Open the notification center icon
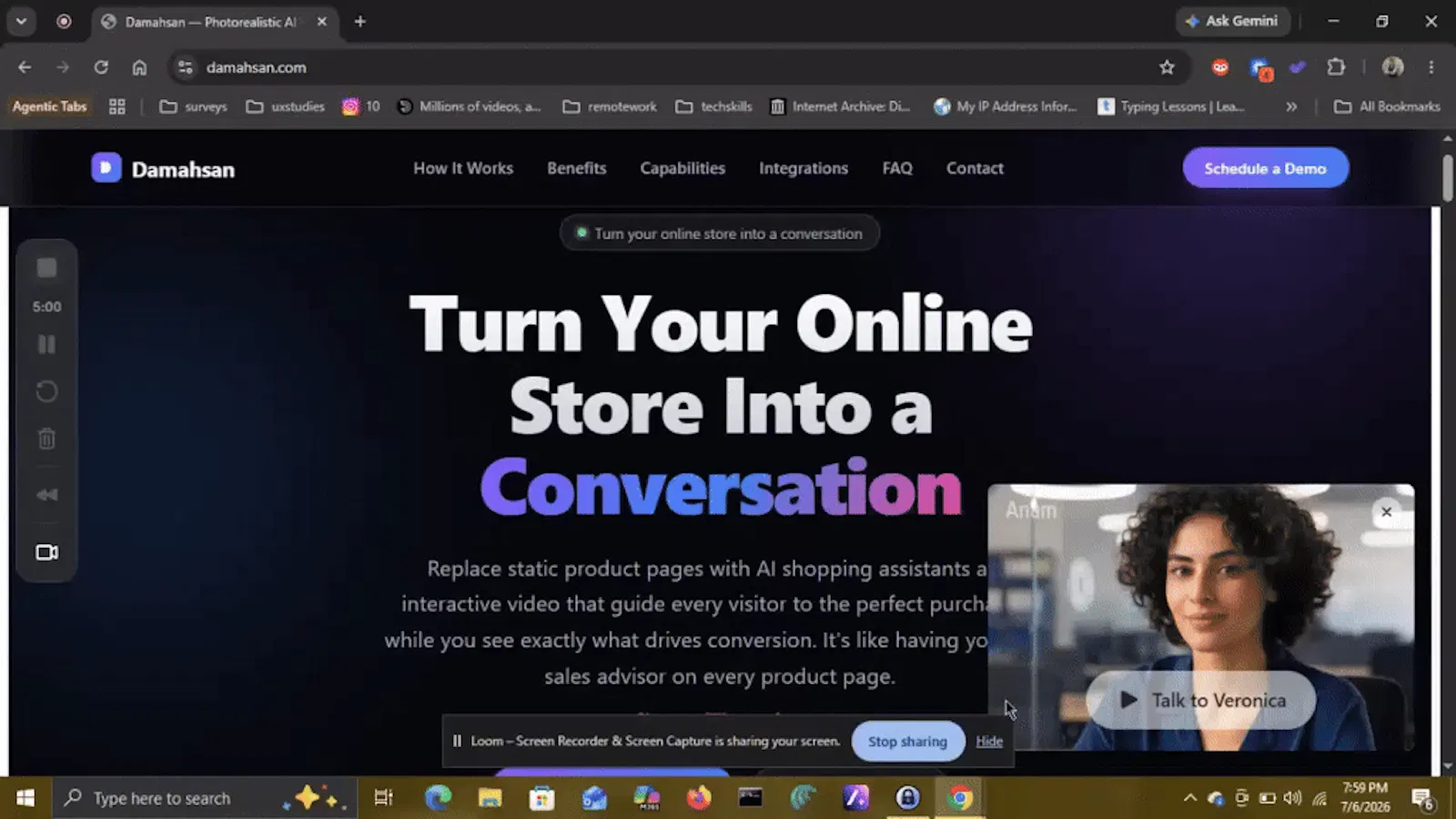The height and width of the screenshot is (819, 1456). pyautogui.click(x=1424, y=799)
